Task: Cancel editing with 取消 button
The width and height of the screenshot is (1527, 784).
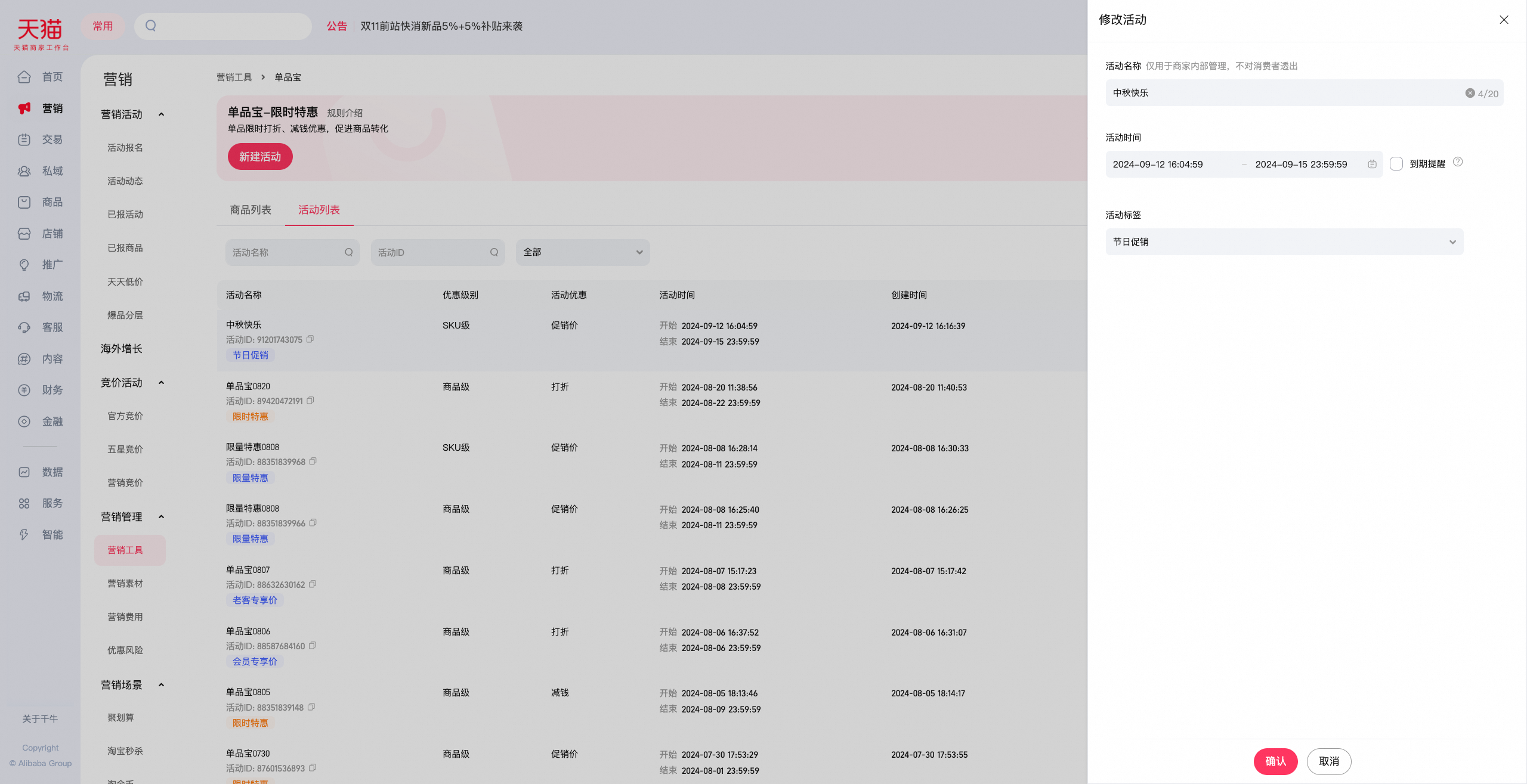Action: click(1329, 761)
